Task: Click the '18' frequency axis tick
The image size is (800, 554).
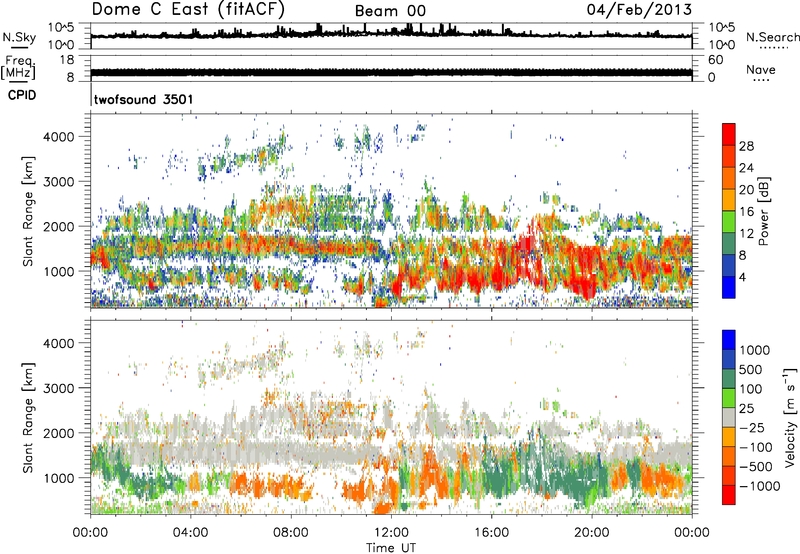Action: (x=66, y=60)
